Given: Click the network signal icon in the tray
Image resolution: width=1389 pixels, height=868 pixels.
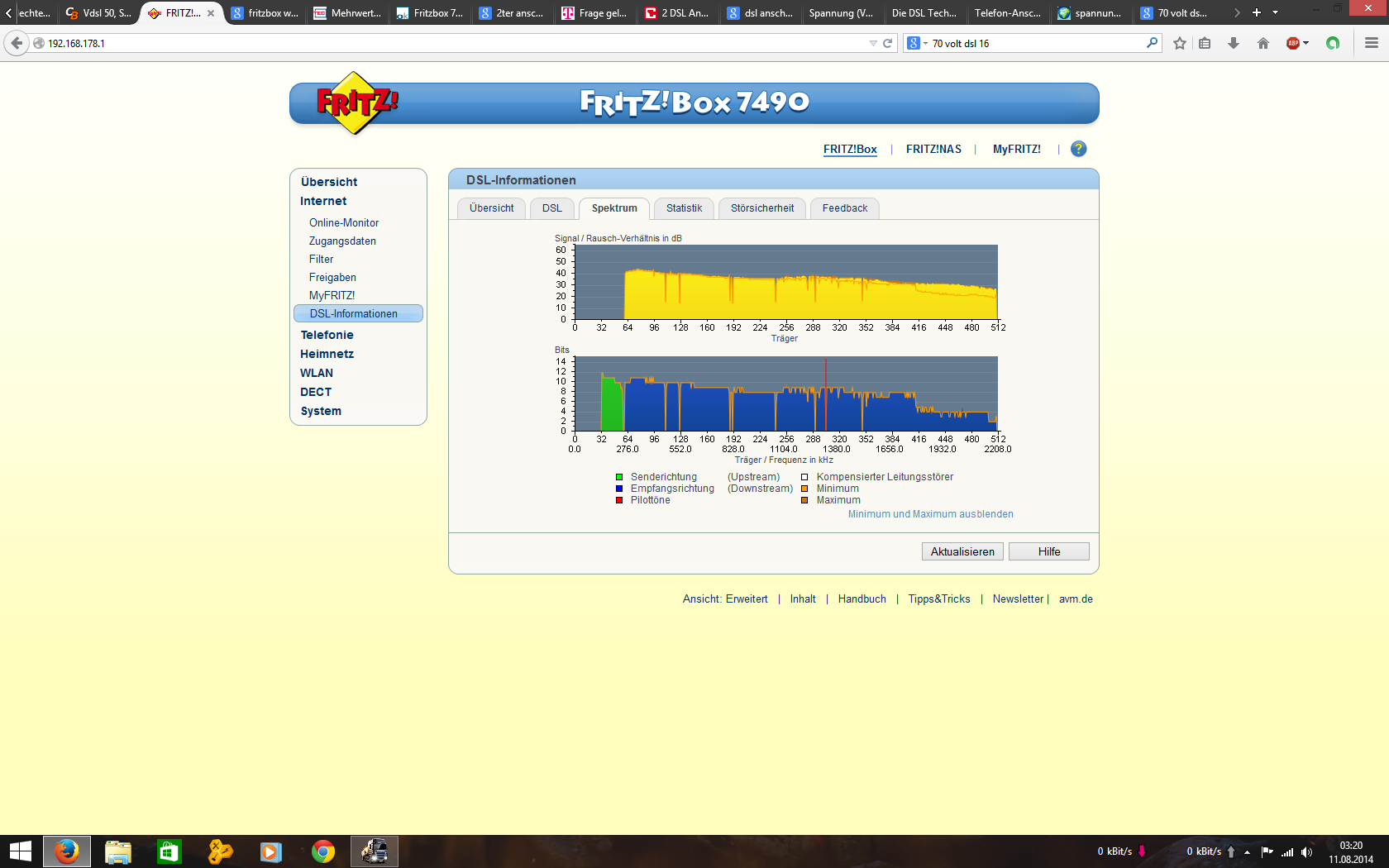Looking at the screenshot, I should 1287,852.
